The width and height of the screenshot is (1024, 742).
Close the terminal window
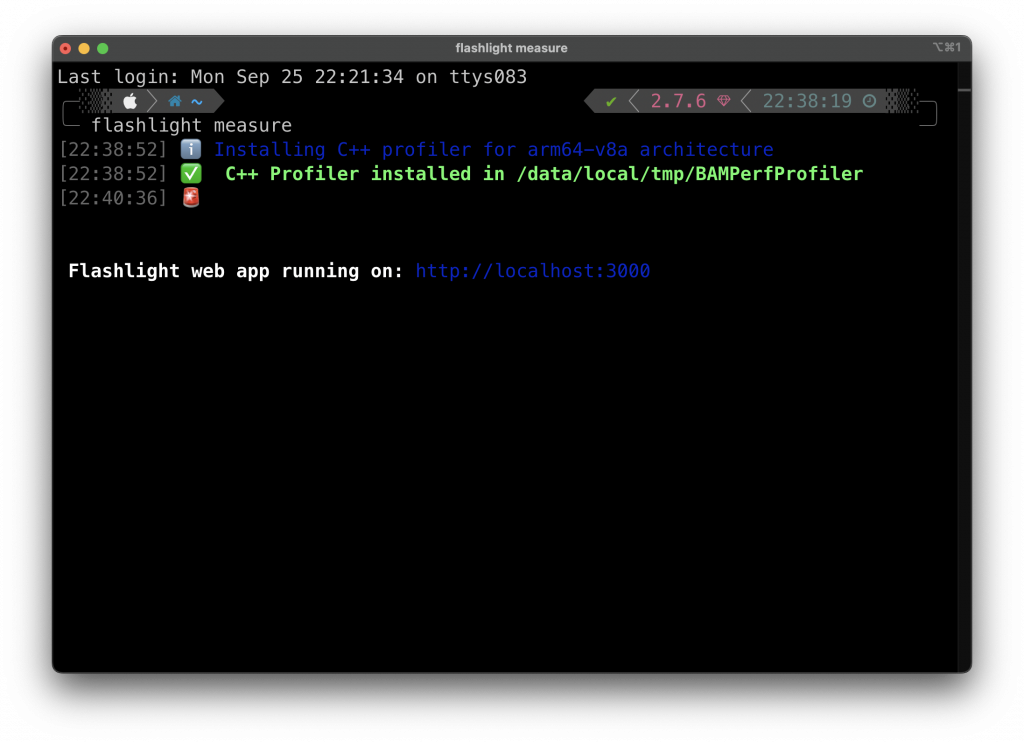[x=65, y=48]
